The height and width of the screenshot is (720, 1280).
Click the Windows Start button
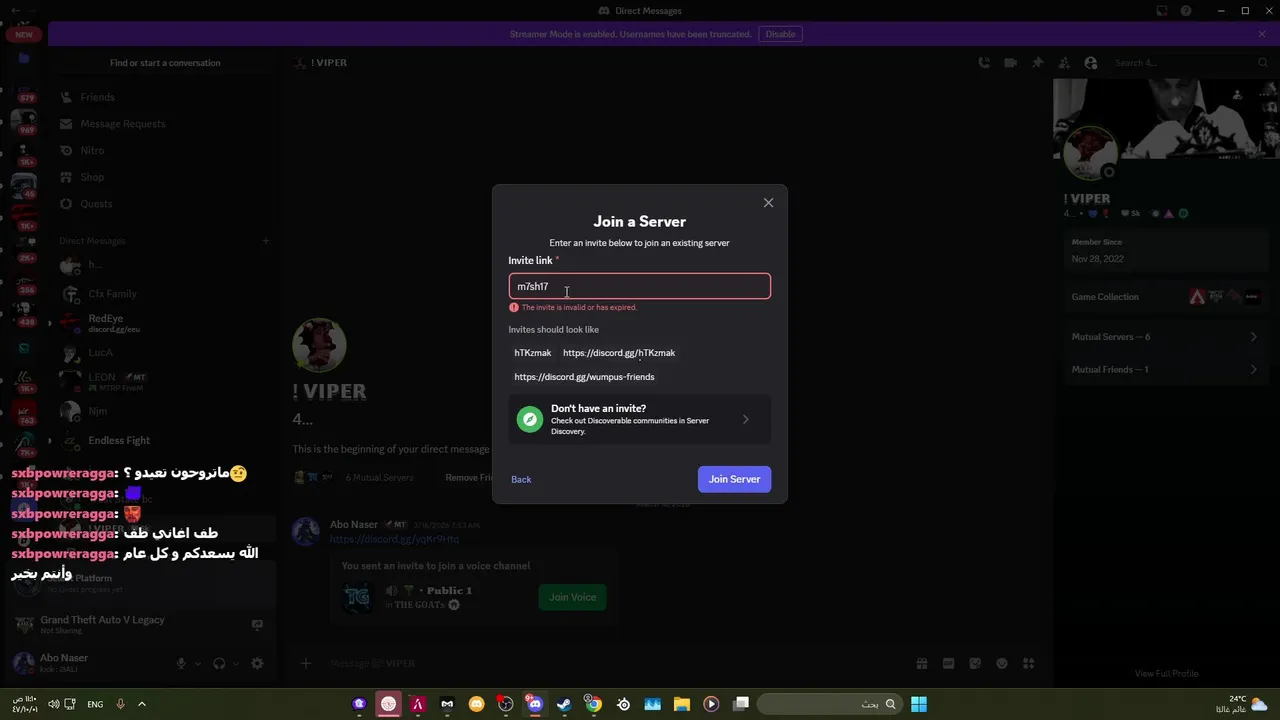tap(919, 704)
